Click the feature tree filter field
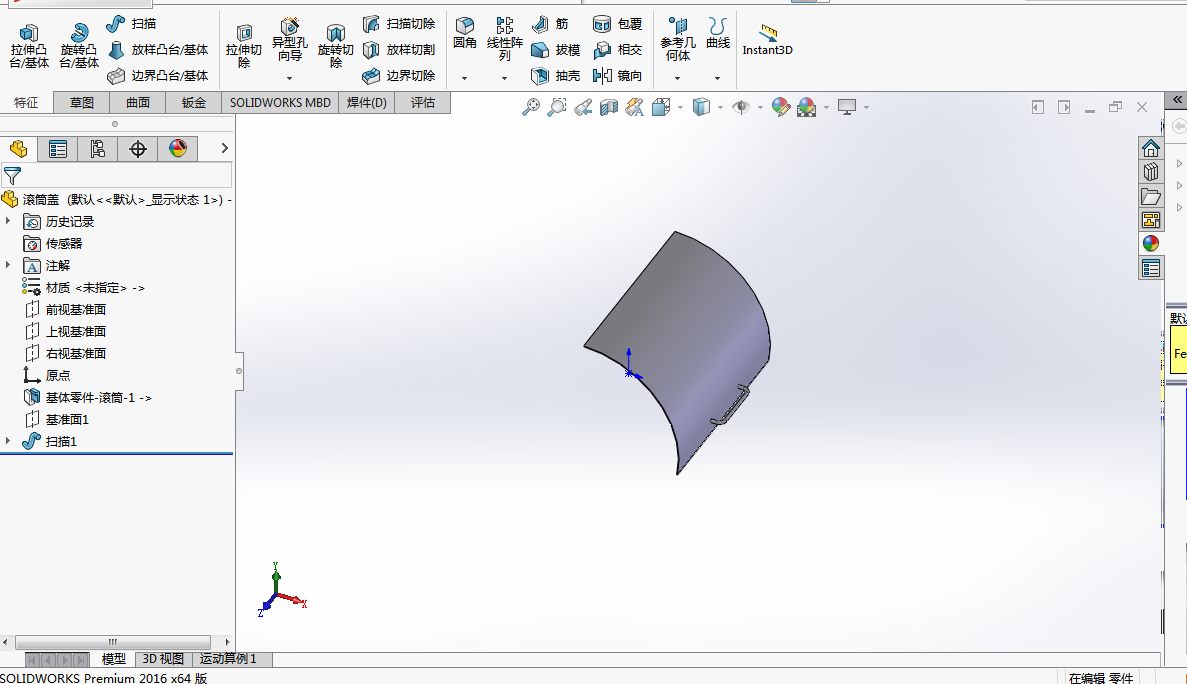Viewport: 1187px width, 684px height. pyautogui.click(x=117, y=176)
